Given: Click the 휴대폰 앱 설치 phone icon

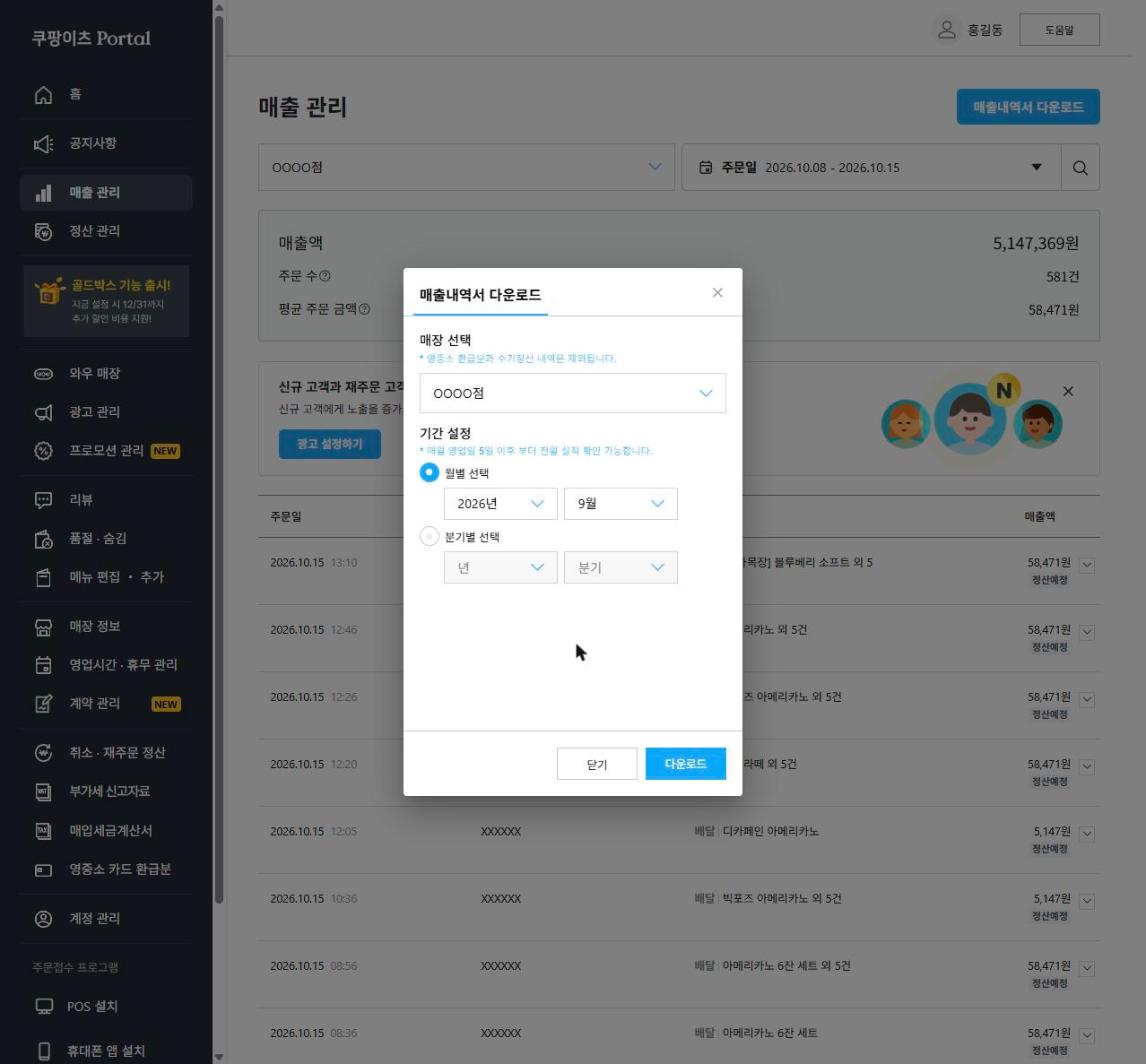Looking at the screenshot, I should (44, 1052).
